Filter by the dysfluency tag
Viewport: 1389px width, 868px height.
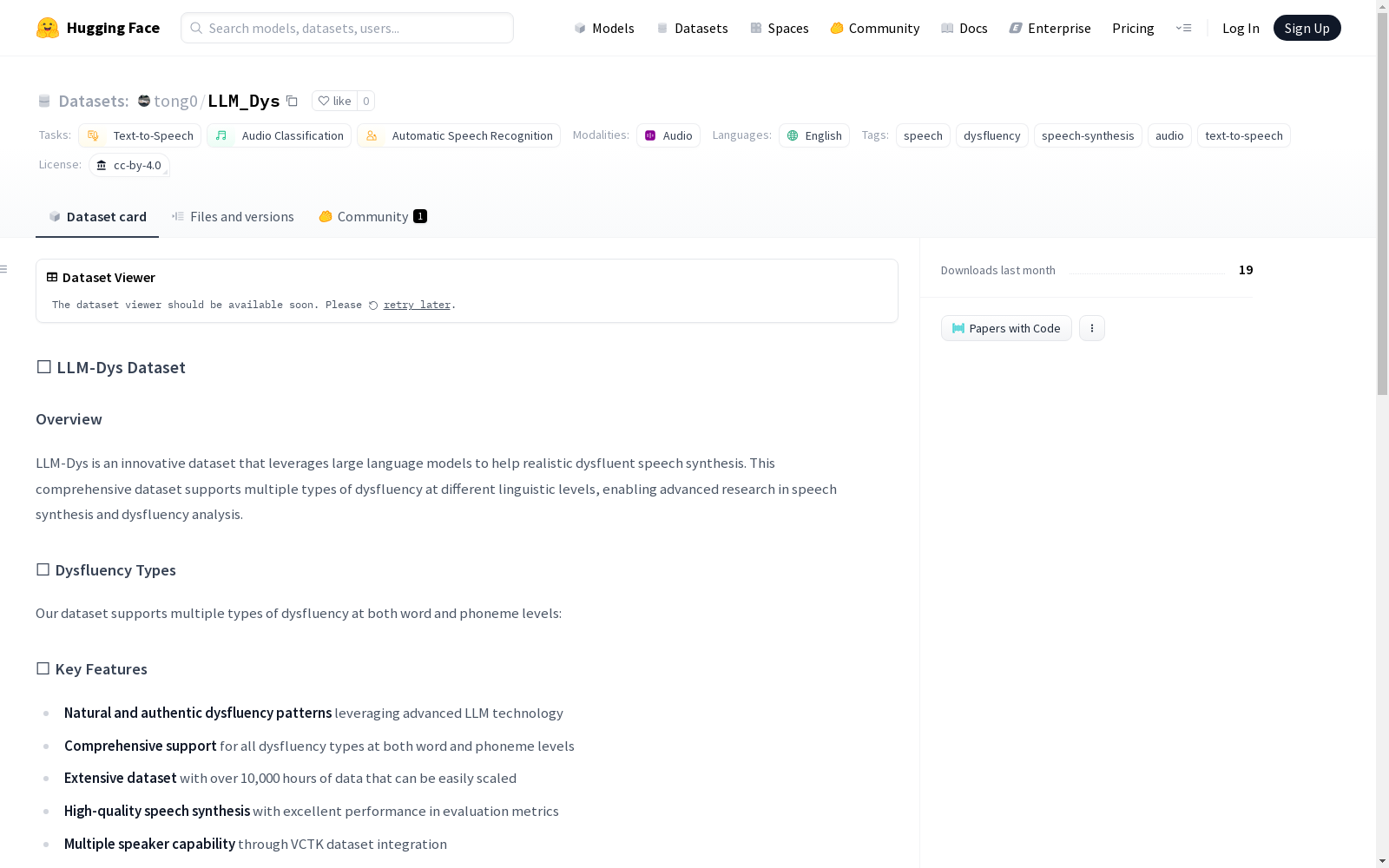tap(992, 135)
